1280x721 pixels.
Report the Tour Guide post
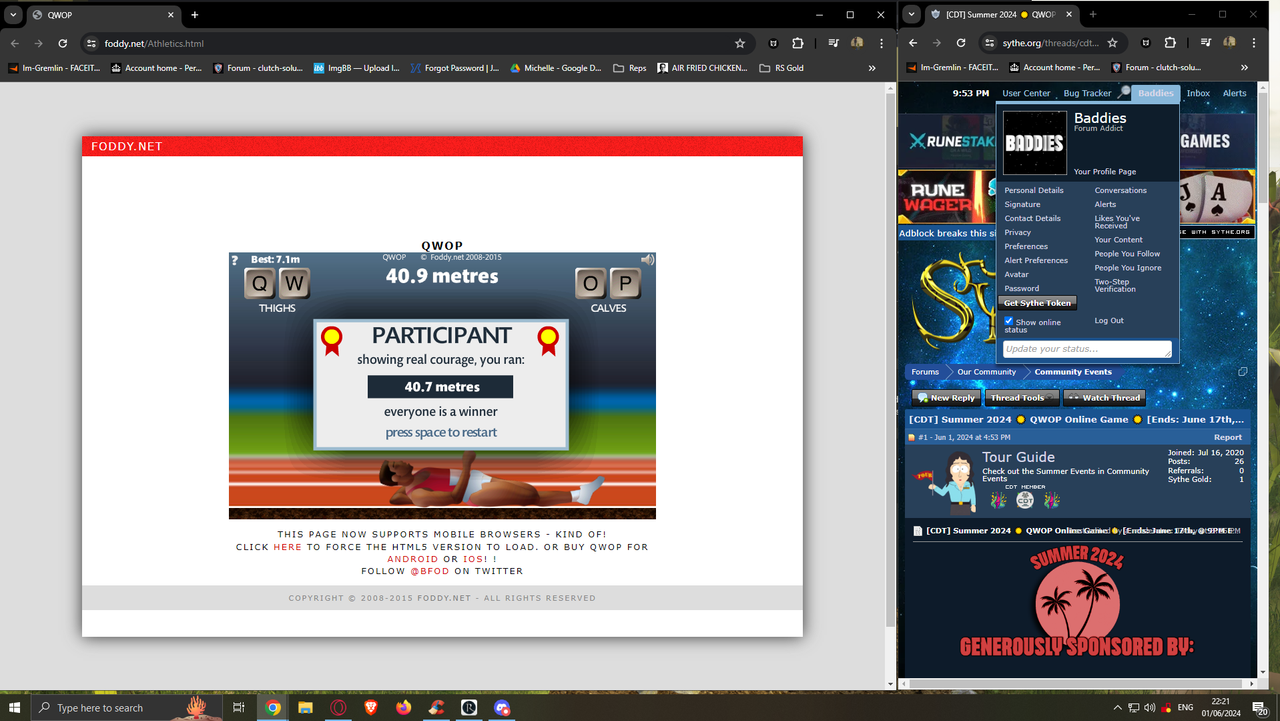coord(1228,437)
